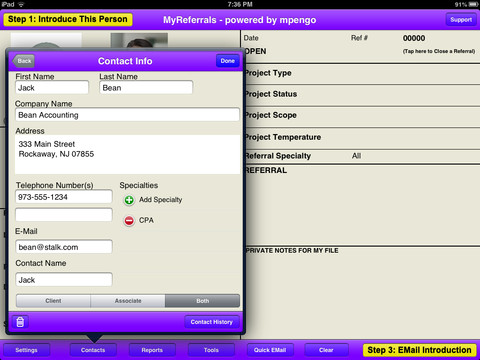Tap the trash icon to delete contact
Screen dimensions: 480x360
click(20, 322)
